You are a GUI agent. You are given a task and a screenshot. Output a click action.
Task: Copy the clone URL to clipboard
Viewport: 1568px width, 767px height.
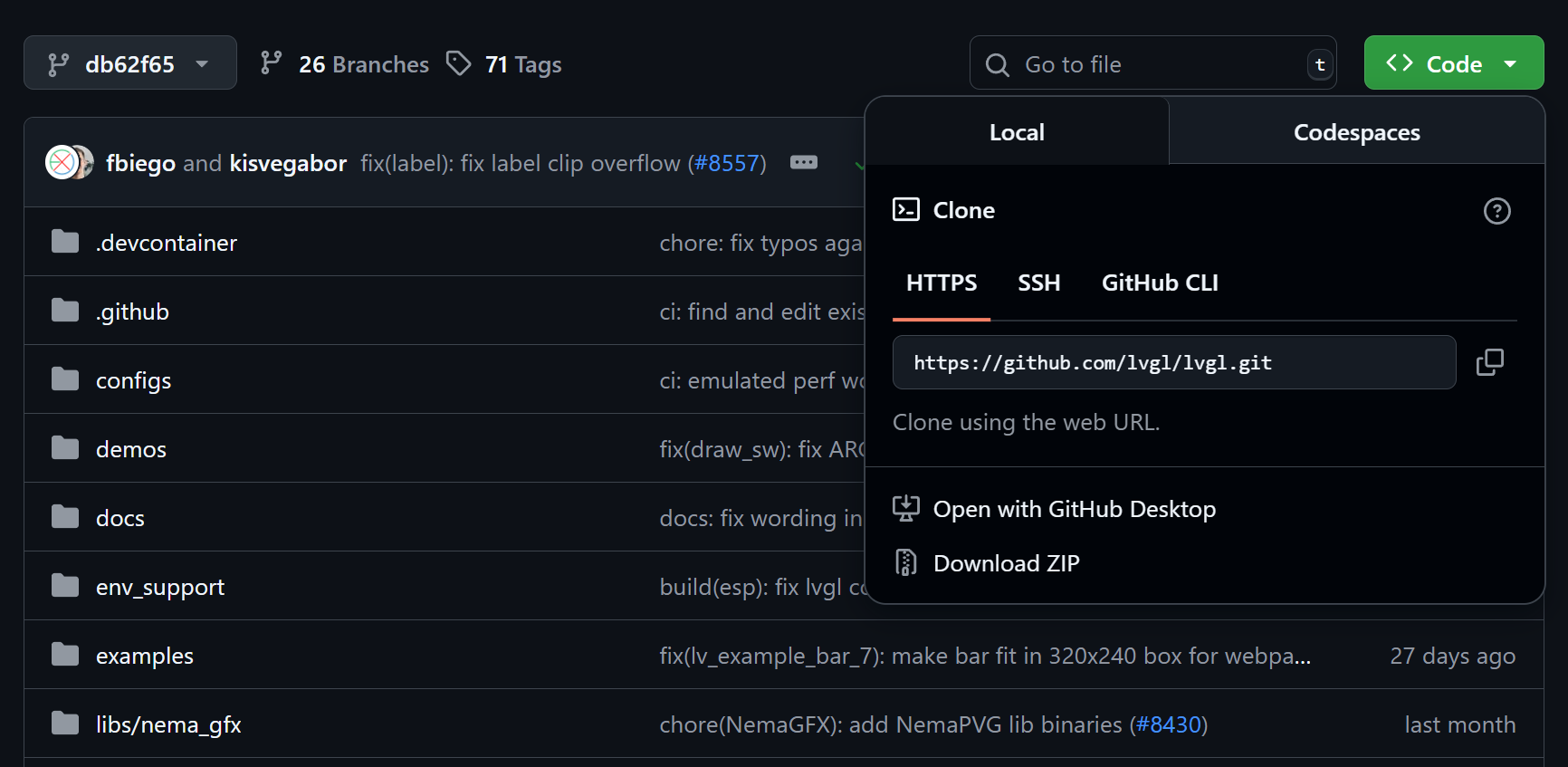pyautogui.click(x=1489, y=362)
